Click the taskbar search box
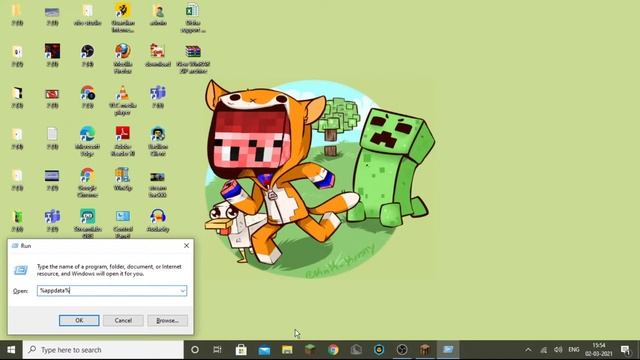 pos(103,350)
